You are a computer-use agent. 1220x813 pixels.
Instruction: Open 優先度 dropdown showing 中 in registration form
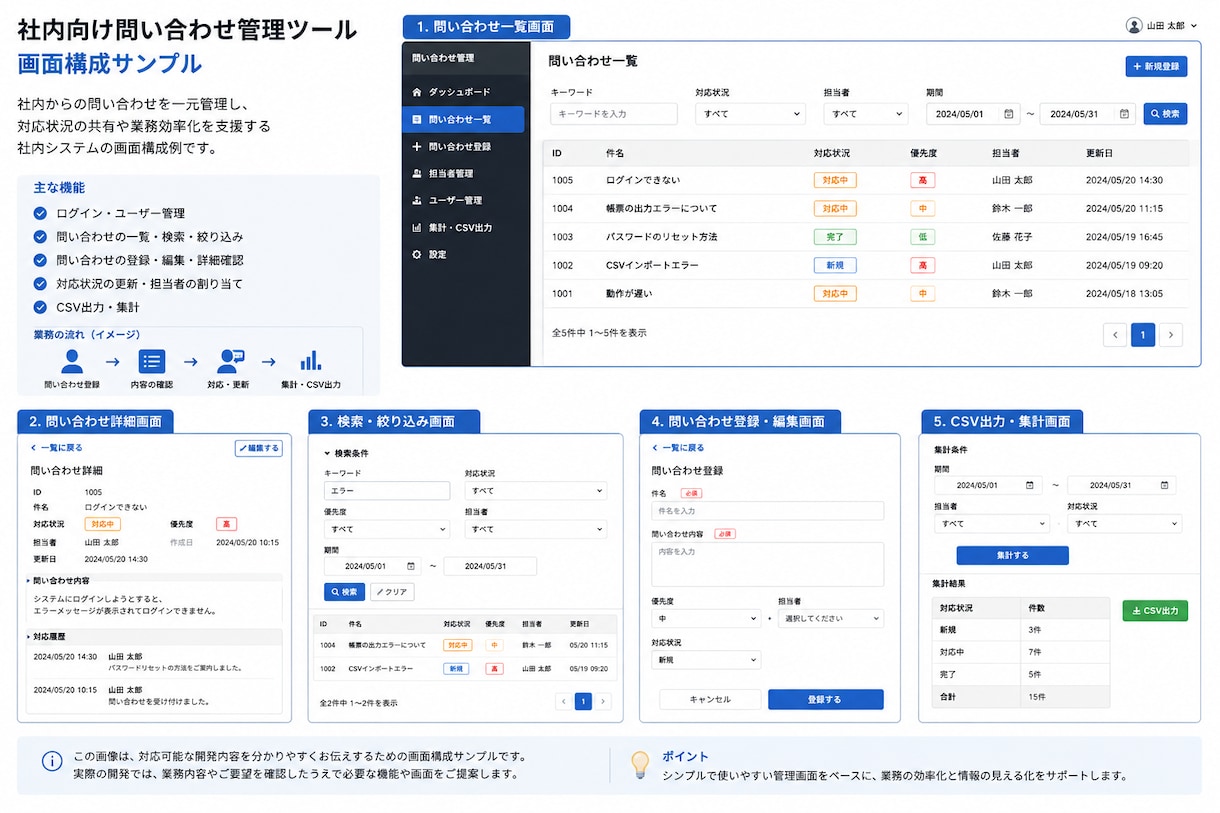pos(706,619)
